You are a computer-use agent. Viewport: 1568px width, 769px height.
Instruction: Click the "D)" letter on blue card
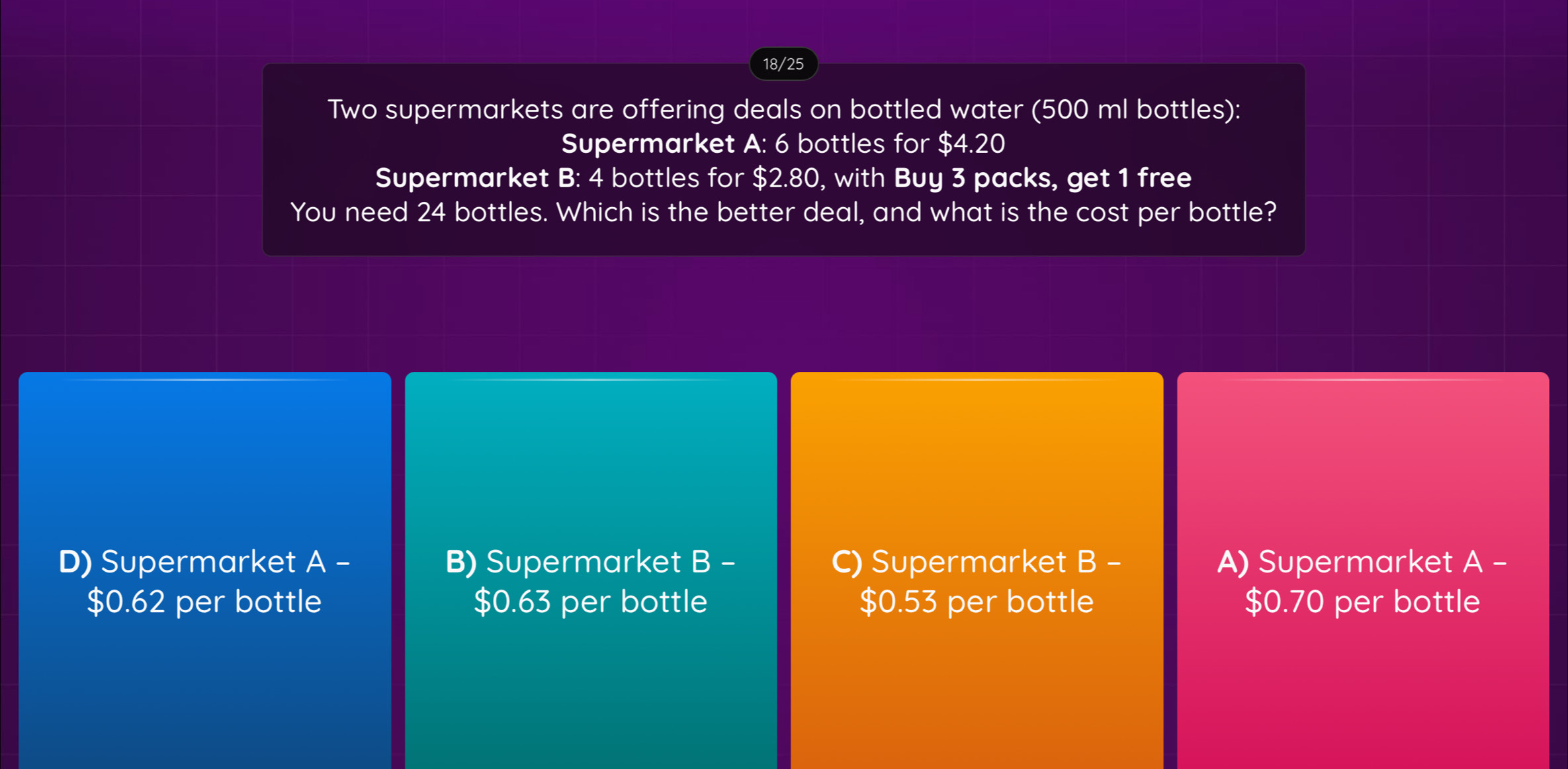point(75,562)
